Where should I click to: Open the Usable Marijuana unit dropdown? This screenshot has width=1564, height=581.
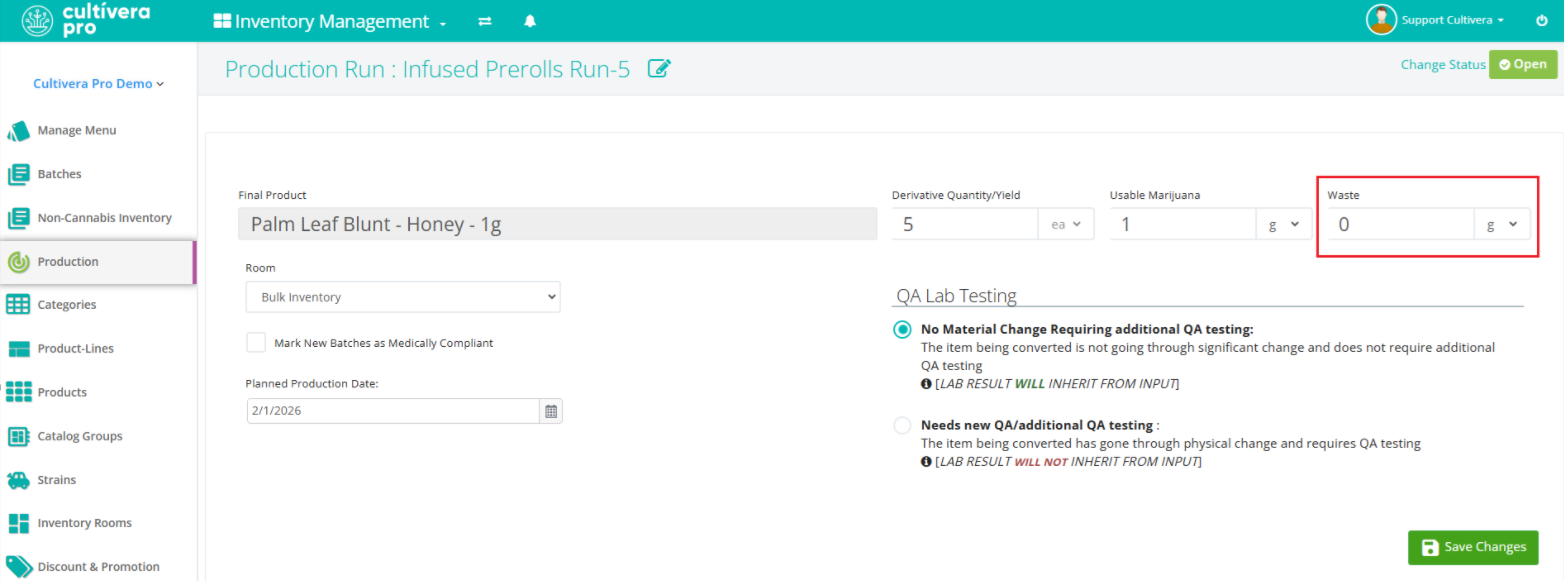[1284, 224]
